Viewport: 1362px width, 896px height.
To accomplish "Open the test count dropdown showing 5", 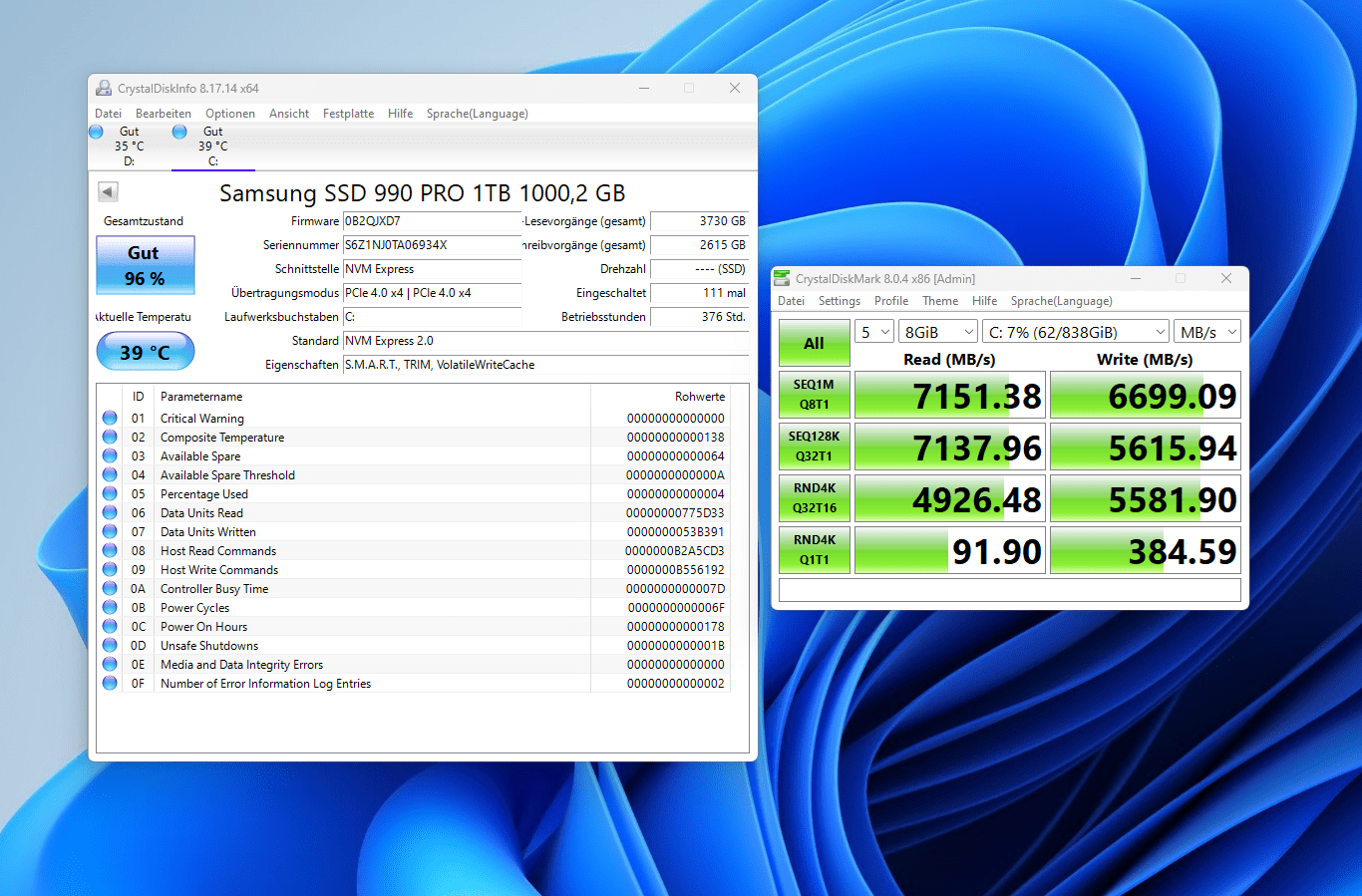I will [x=874, y=332].
